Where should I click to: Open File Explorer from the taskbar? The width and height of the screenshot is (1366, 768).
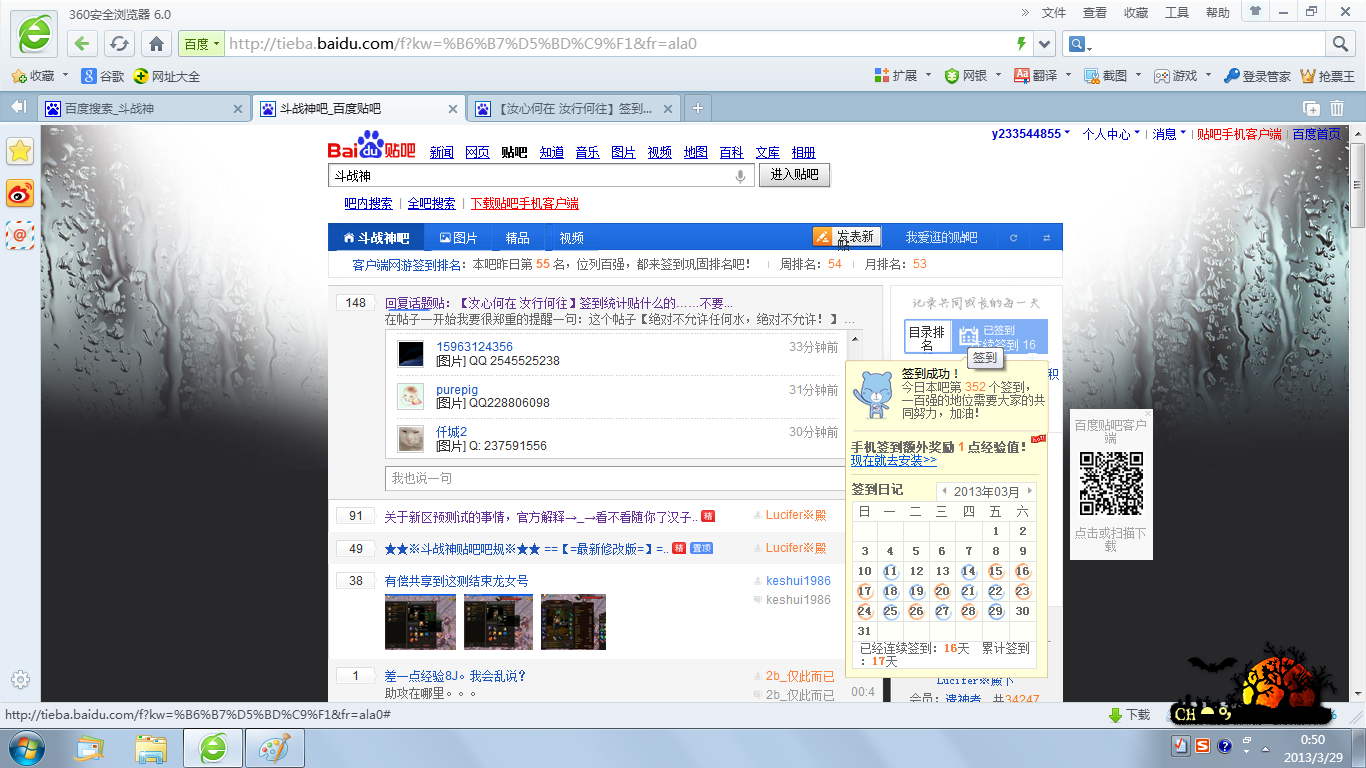(x=152, y=748)
